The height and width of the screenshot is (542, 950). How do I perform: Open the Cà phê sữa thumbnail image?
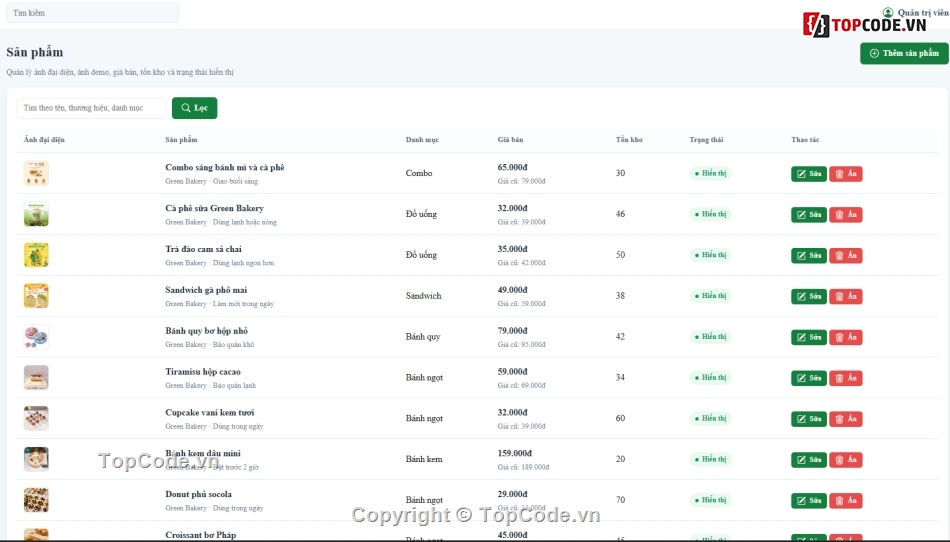pyautogui.click(x=36, y=214)
